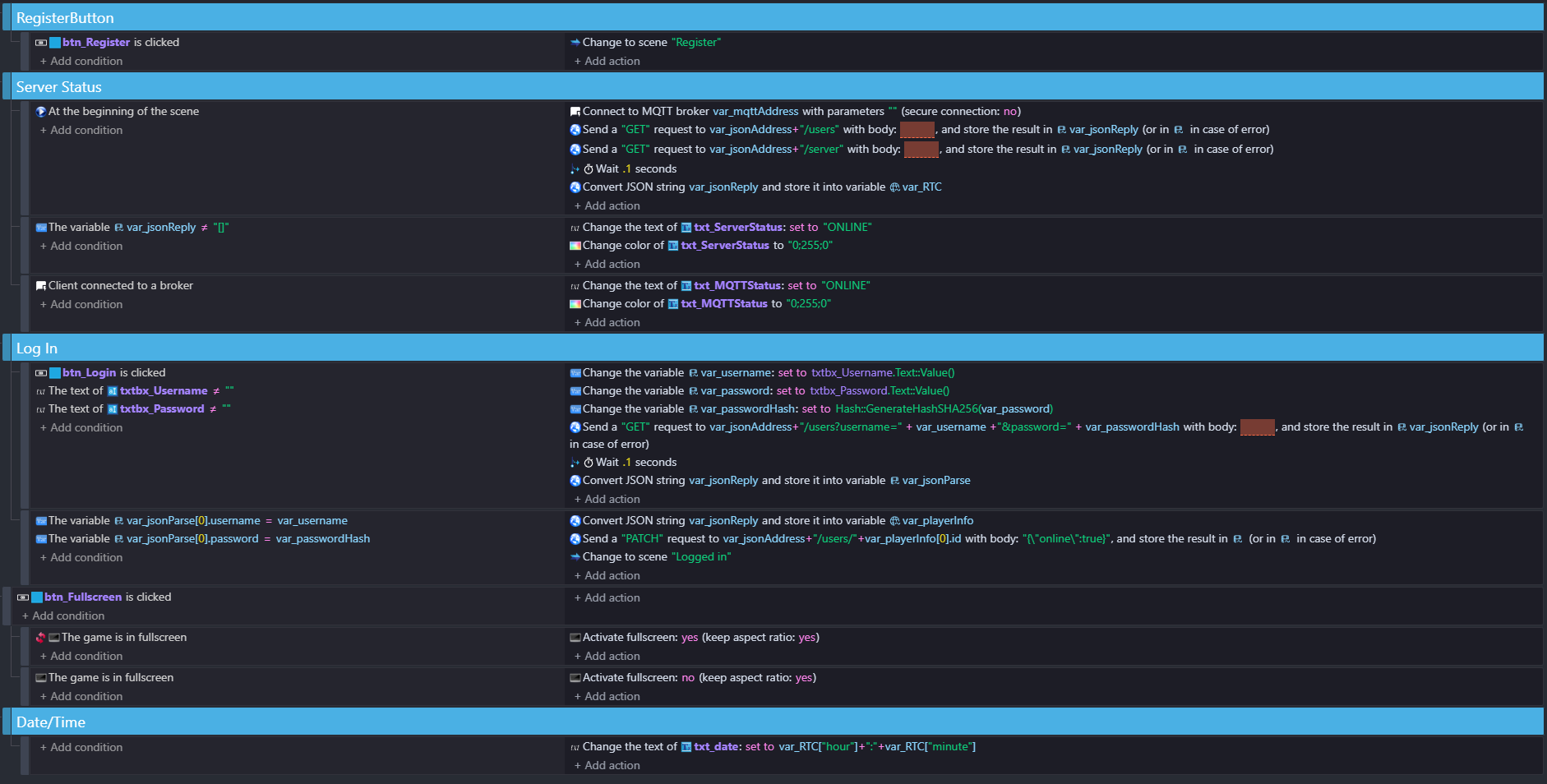Click the text icon before "Change the text of txt_ServerStatus"

tap(575, 228)
